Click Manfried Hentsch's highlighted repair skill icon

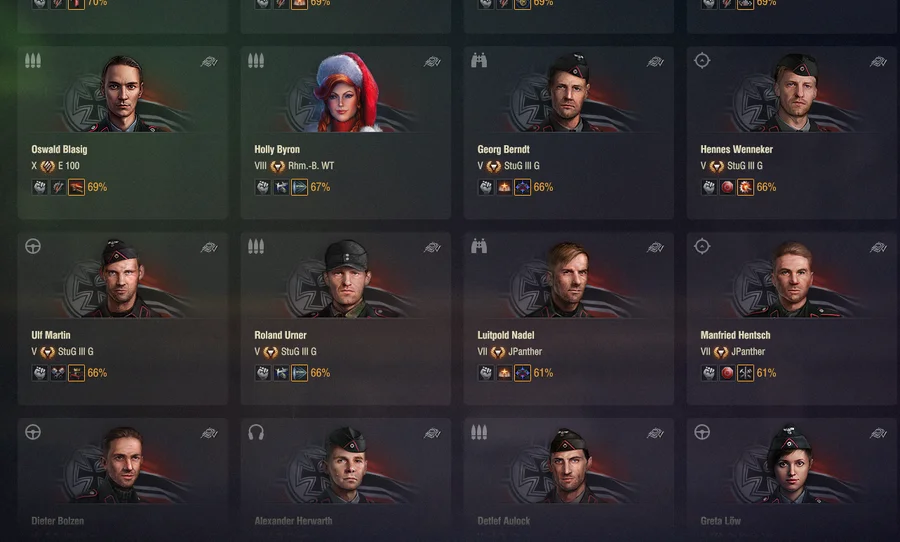745,373
